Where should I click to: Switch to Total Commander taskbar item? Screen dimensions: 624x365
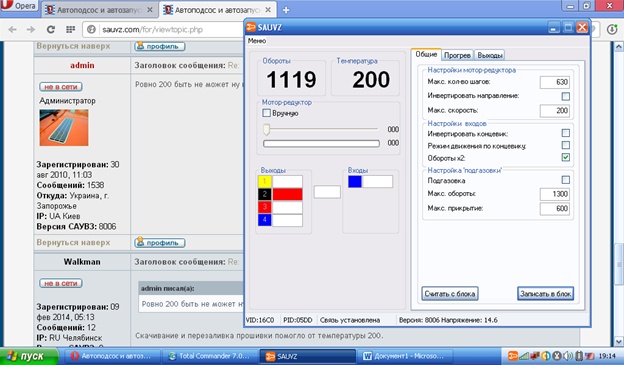[x=209, y=356]
